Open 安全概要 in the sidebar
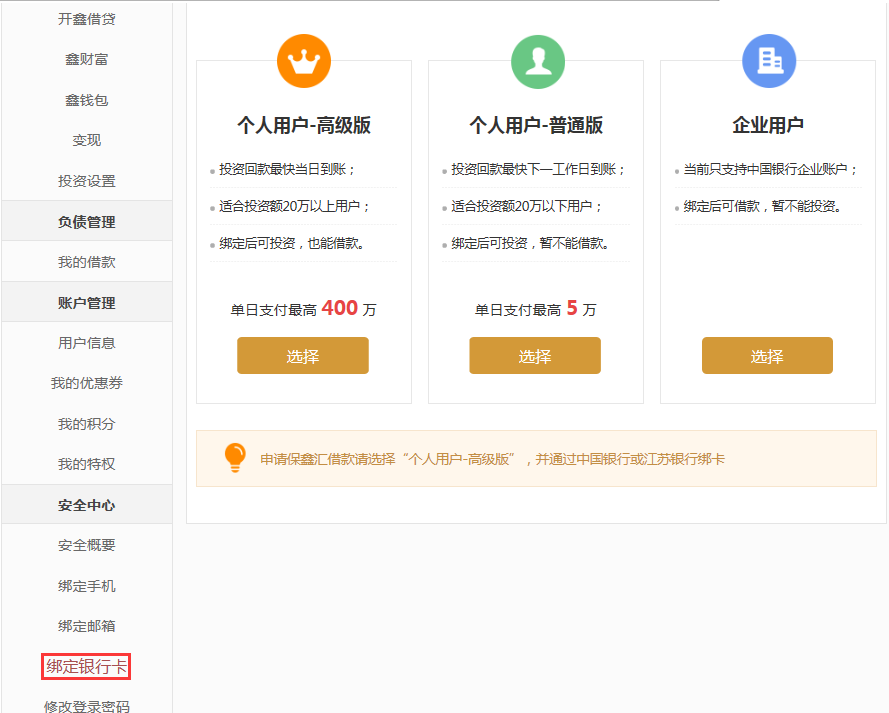The width and height of the screenshot is (889, 713). click(x=87, y=545)
